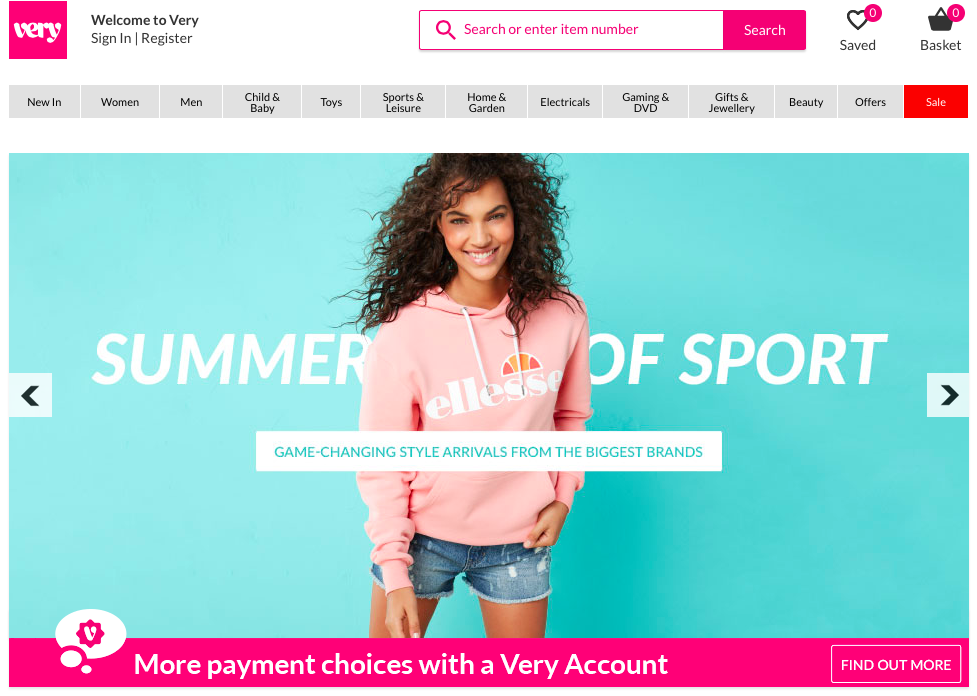Click into the search item number field
977x696 pixels.
tap(571, 30)
